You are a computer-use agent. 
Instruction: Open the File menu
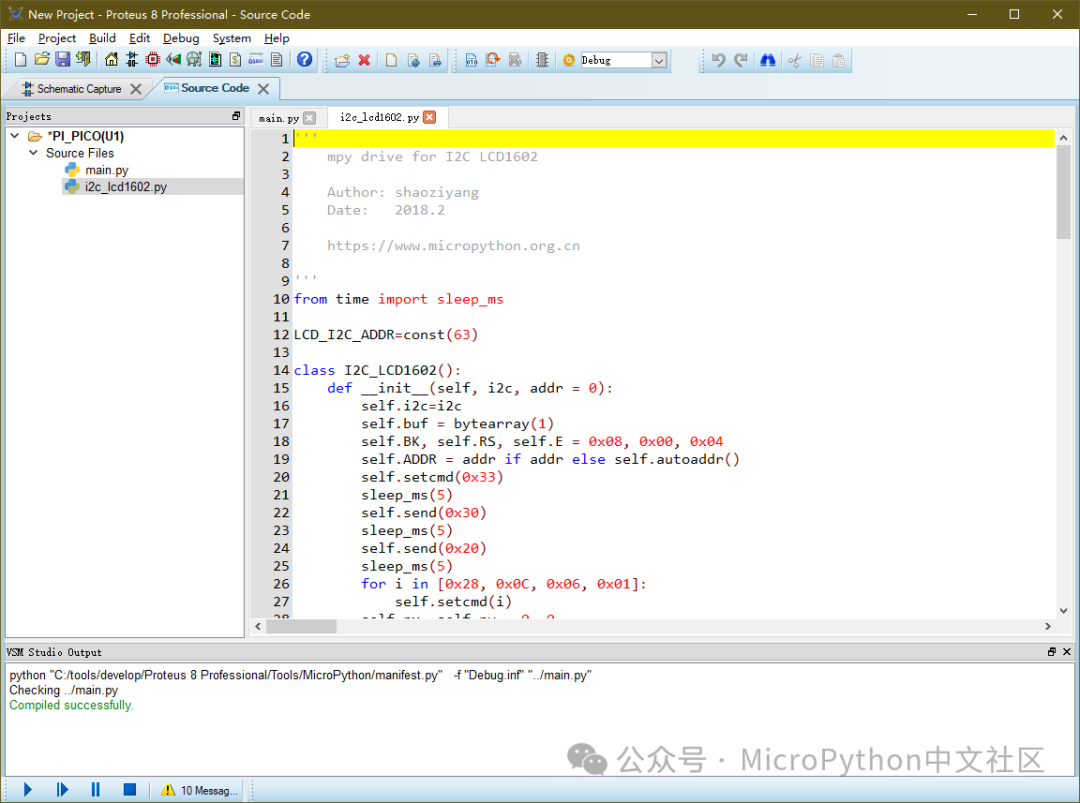point(16,38)
